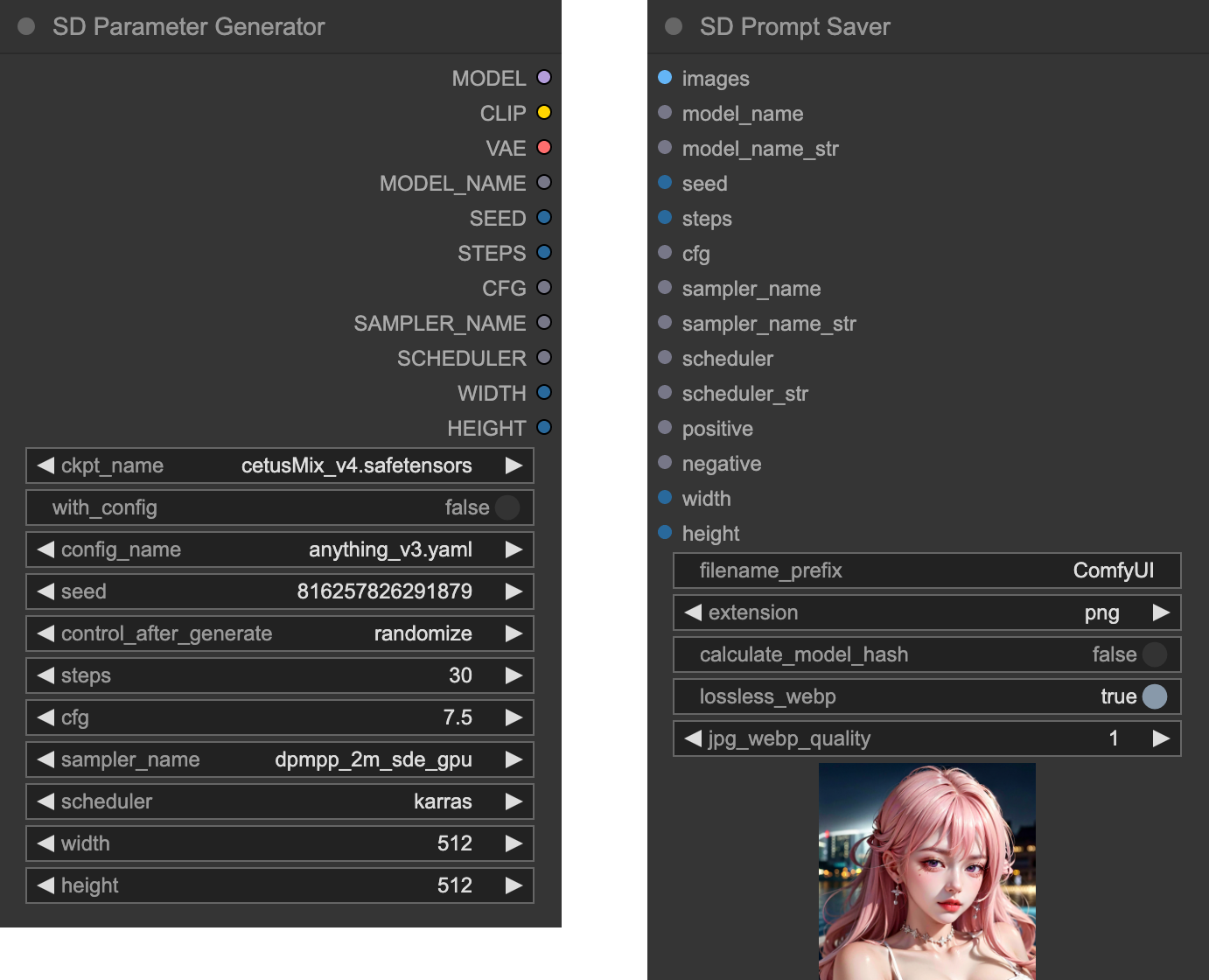The image size is (1209, 980).
Task: Click the filename_prefix field ComfyUI
Action: tap(927, 570)
